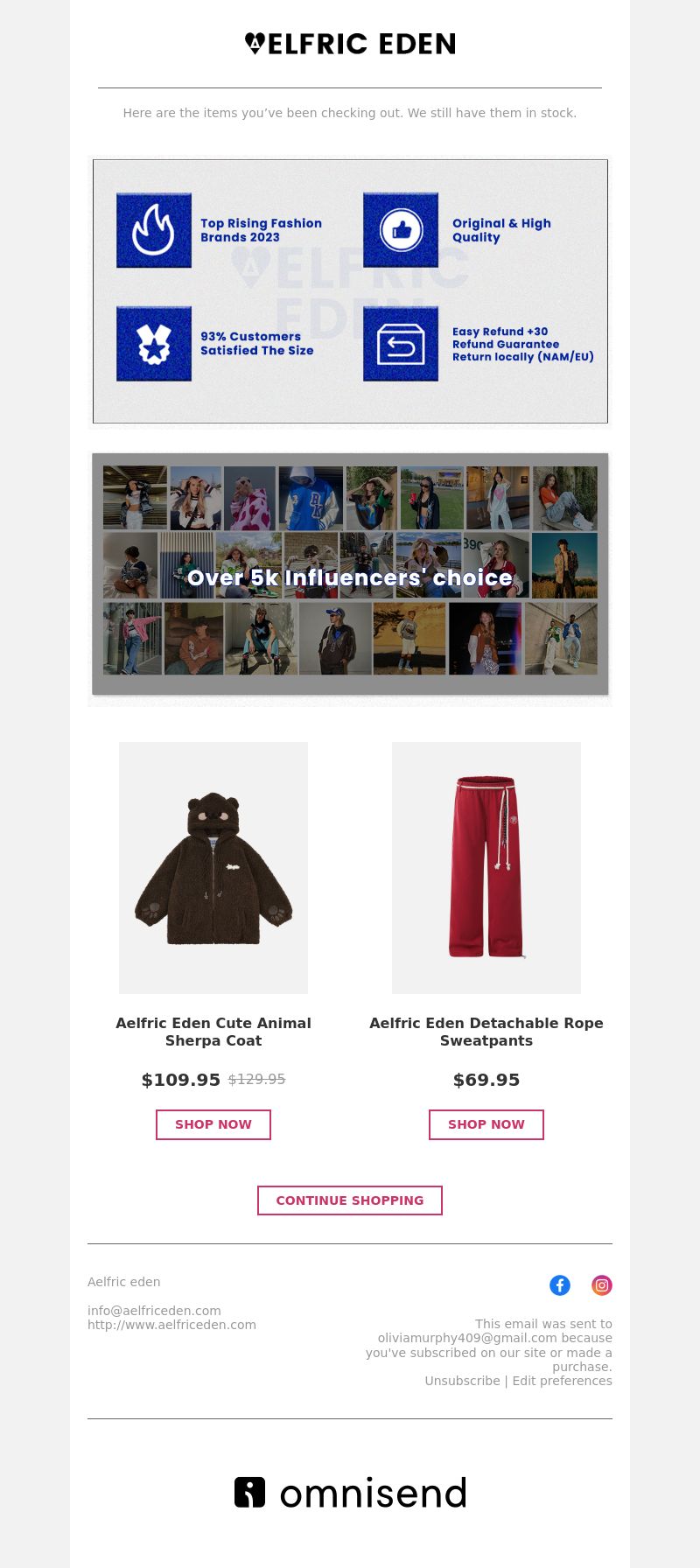Click the Facebook icon in footer
The height and width of the screenshot is (1568, 700).
(x=560, y=1284)
